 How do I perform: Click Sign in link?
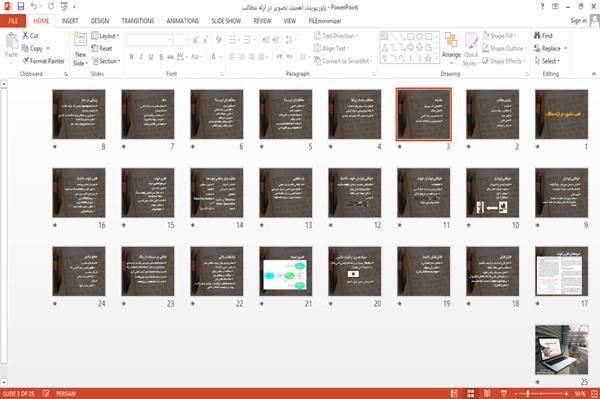click(578, 21)
